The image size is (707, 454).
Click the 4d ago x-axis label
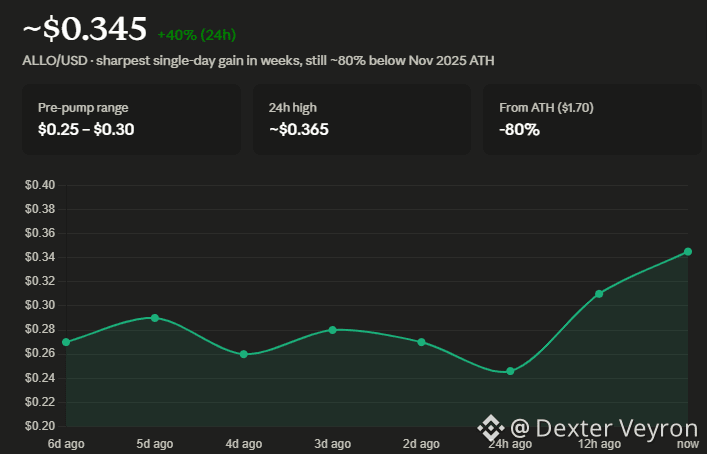coord(243,444)
